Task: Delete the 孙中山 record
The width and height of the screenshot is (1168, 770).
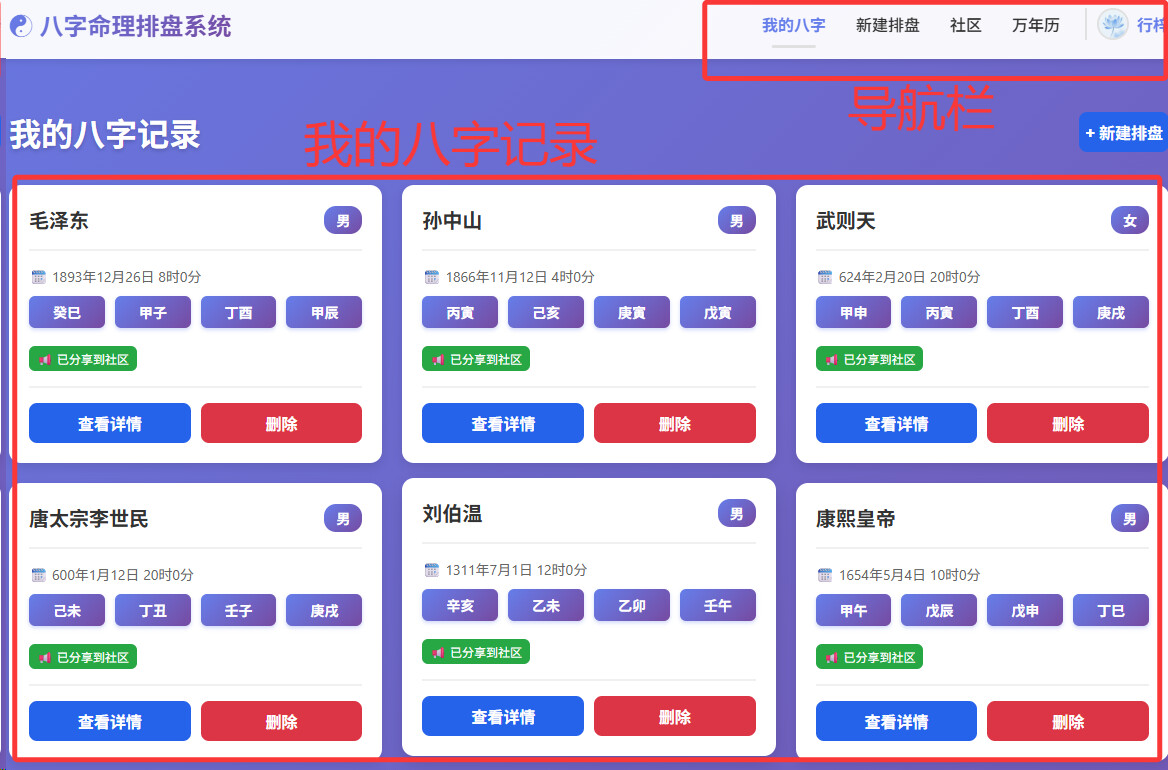Action: 674,423
